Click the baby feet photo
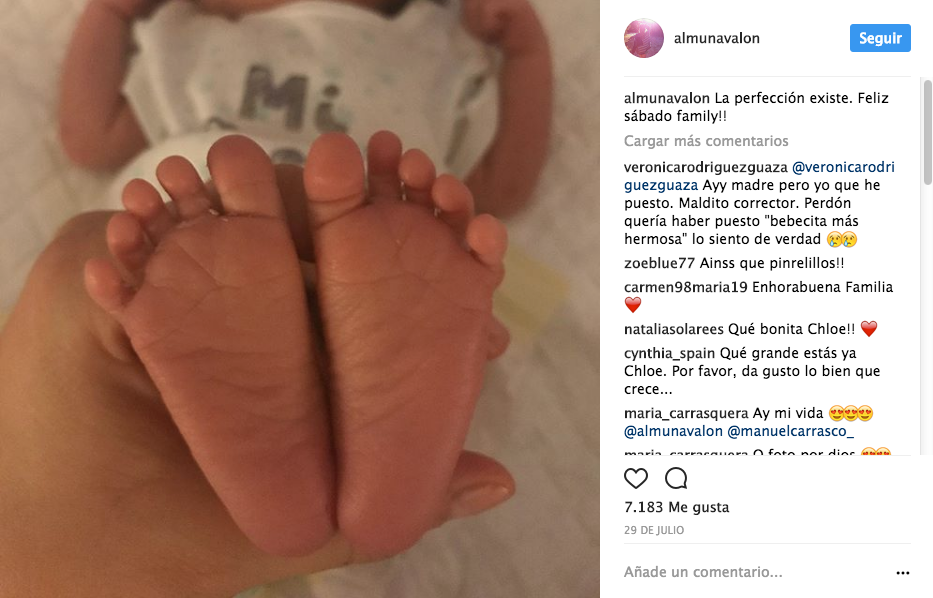Screen dimensions: 933x598 click(300, 299)
